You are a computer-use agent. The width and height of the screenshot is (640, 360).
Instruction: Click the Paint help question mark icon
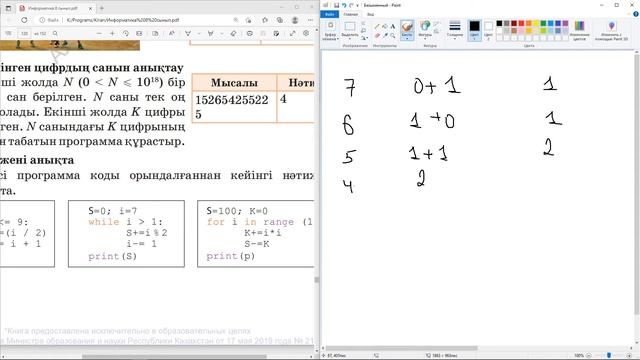point(636,14)
